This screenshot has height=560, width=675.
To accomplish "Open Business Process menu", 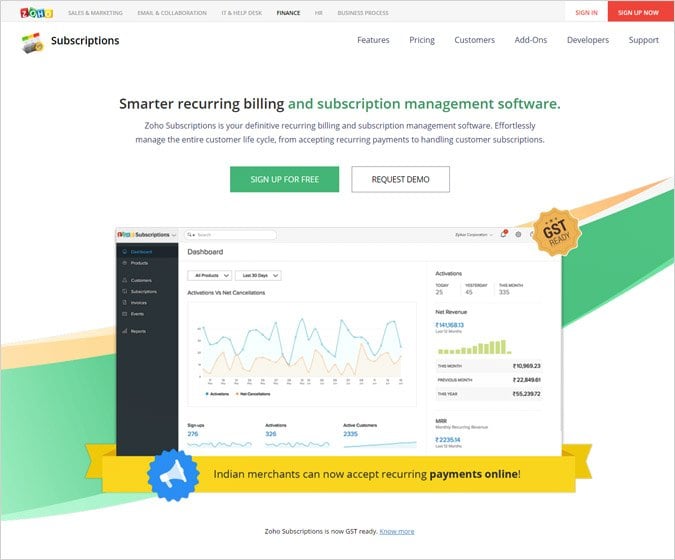I will tap(363, 13).
